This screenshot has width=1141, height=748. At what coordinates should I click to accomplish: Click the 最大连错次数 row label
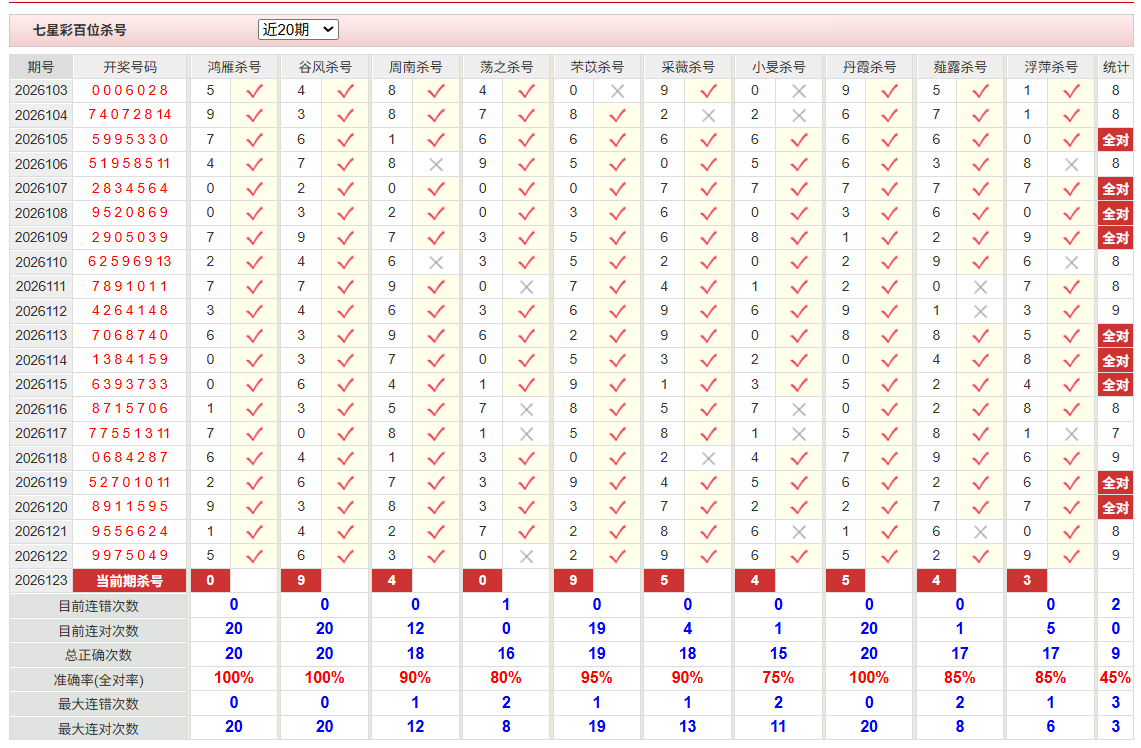[98, 704]
